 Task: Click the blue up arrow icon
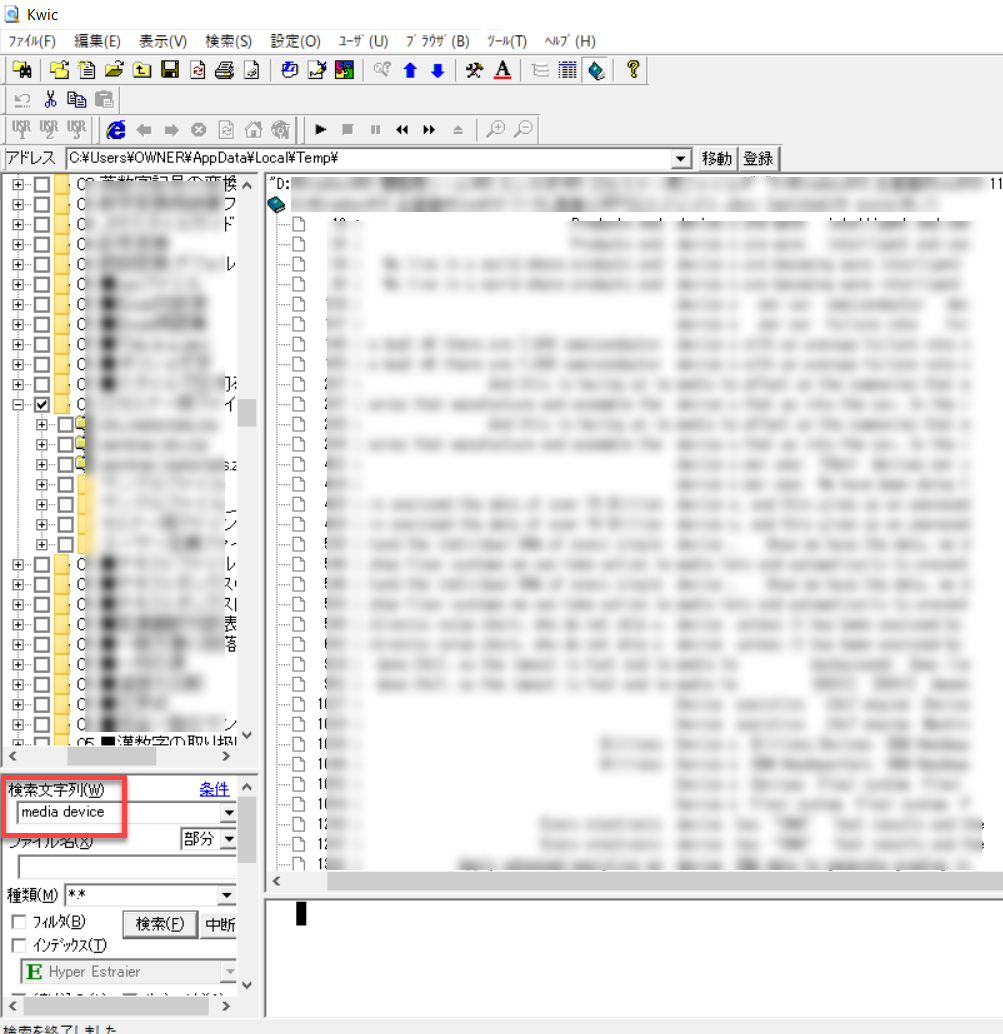coord(410,70)
